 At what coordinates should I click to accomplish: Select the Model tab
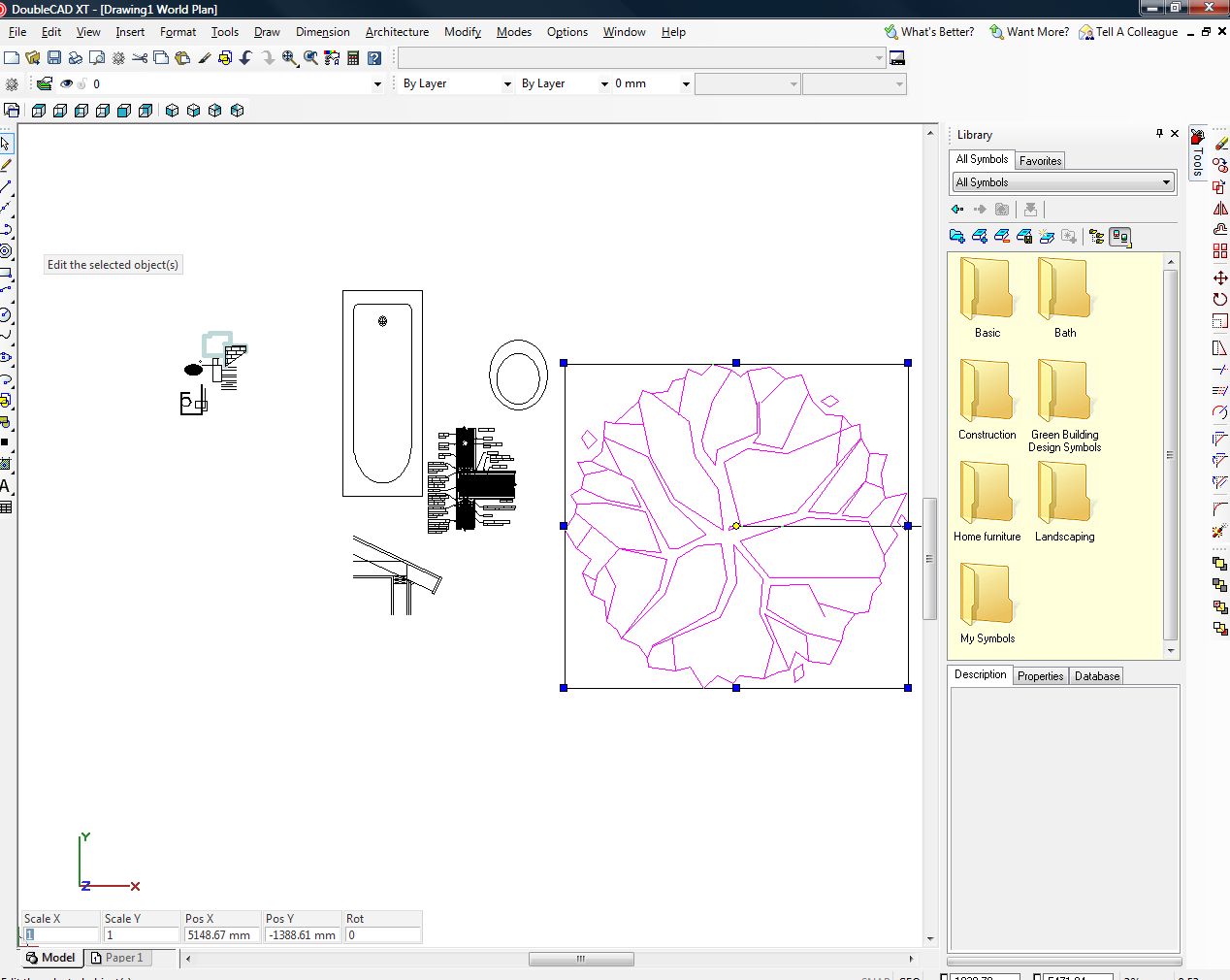point(50,958)
